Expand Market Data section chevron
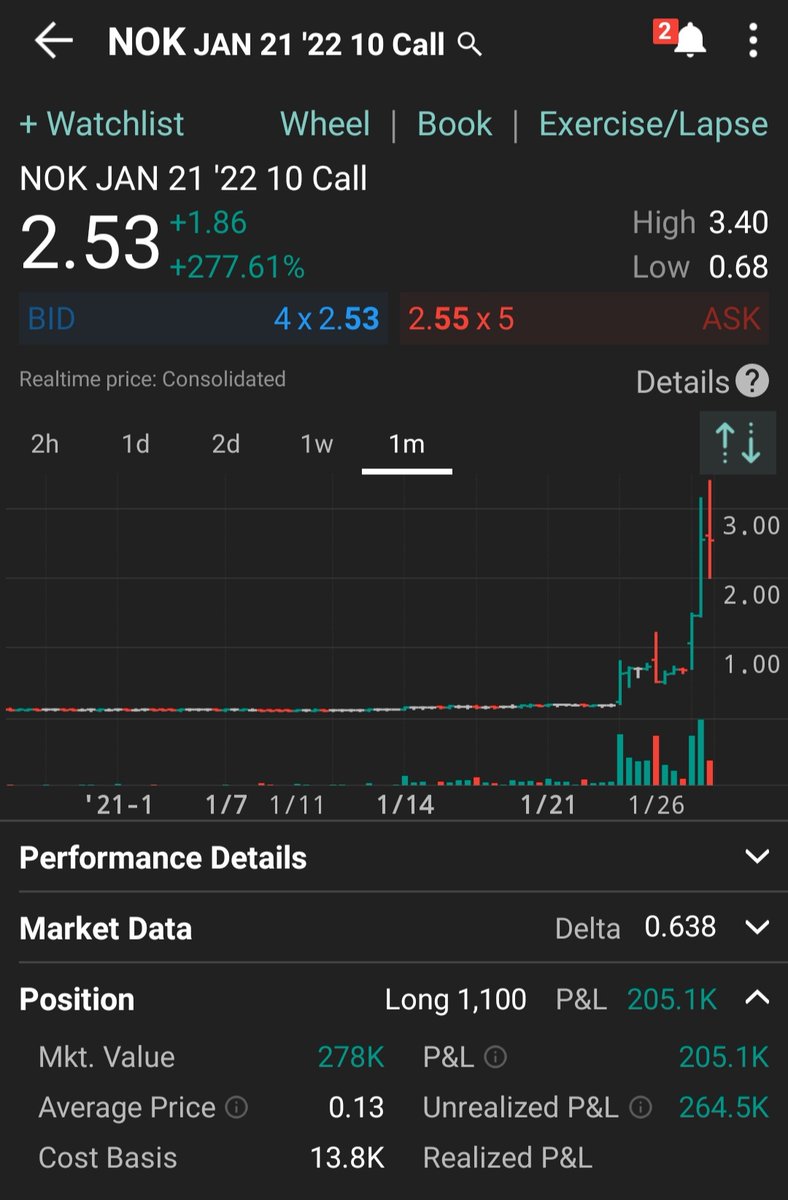 tap(758, 927)
